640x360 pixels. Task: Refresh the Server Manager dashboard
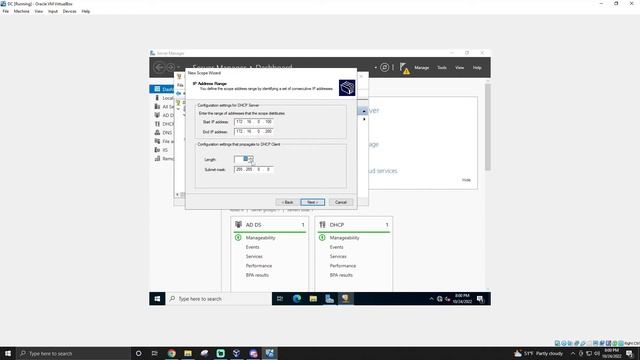(384, 67)
